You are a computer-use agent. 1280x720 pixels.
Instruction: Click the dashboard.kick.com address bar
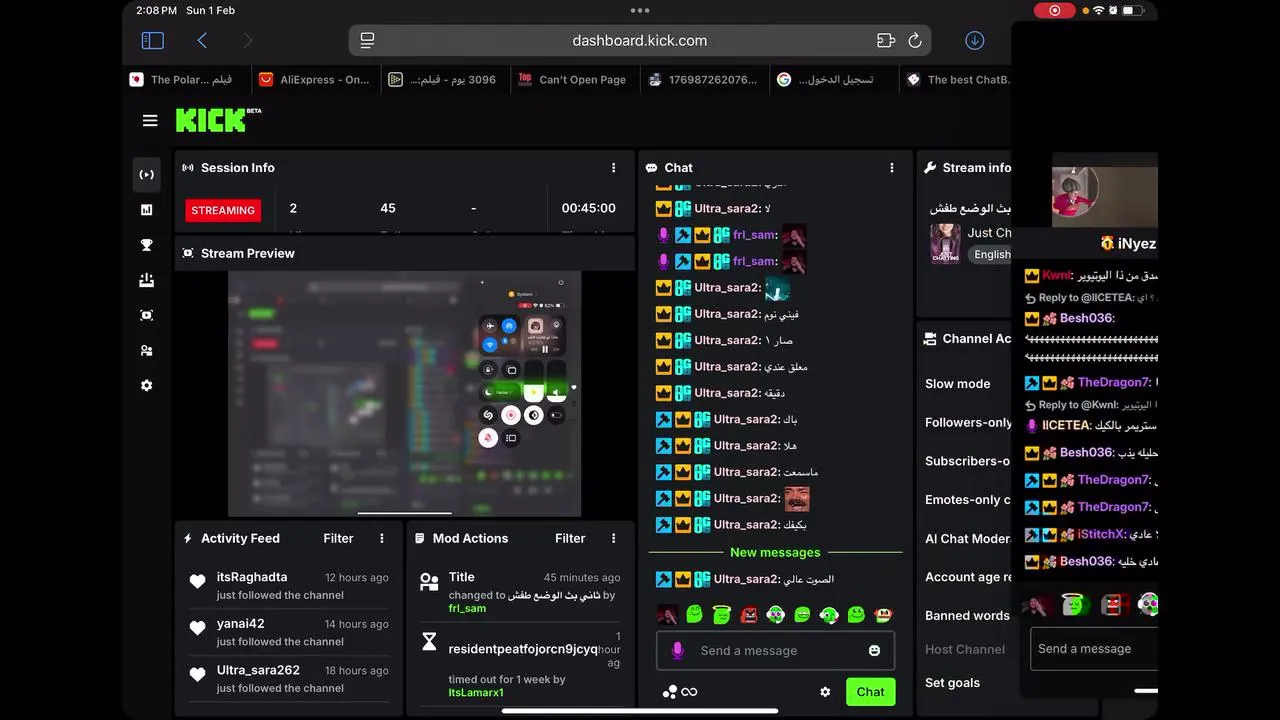(x=640, y=41)
